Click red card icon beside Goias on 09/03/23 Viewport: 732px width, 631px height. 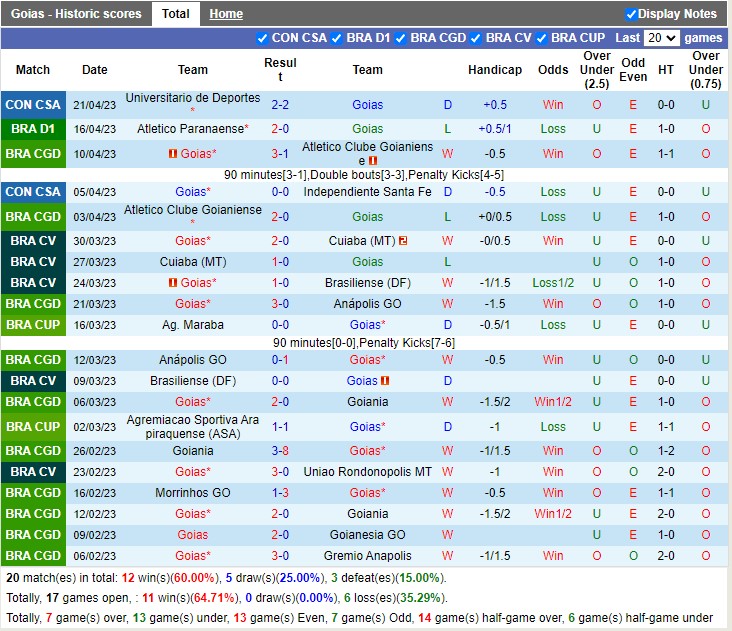coord(385,381)
